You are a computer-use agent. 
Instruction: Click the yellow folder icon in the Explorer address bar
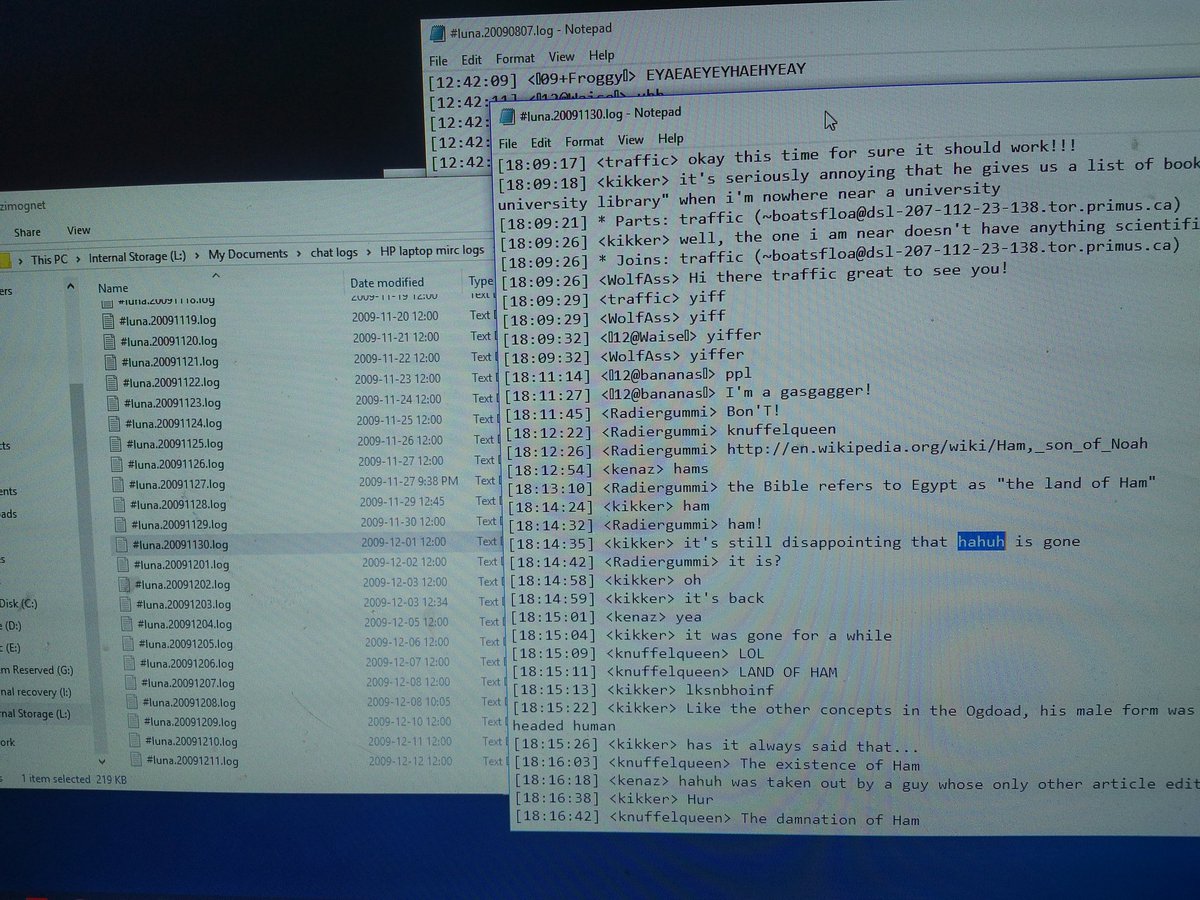[x=5, y=260]
